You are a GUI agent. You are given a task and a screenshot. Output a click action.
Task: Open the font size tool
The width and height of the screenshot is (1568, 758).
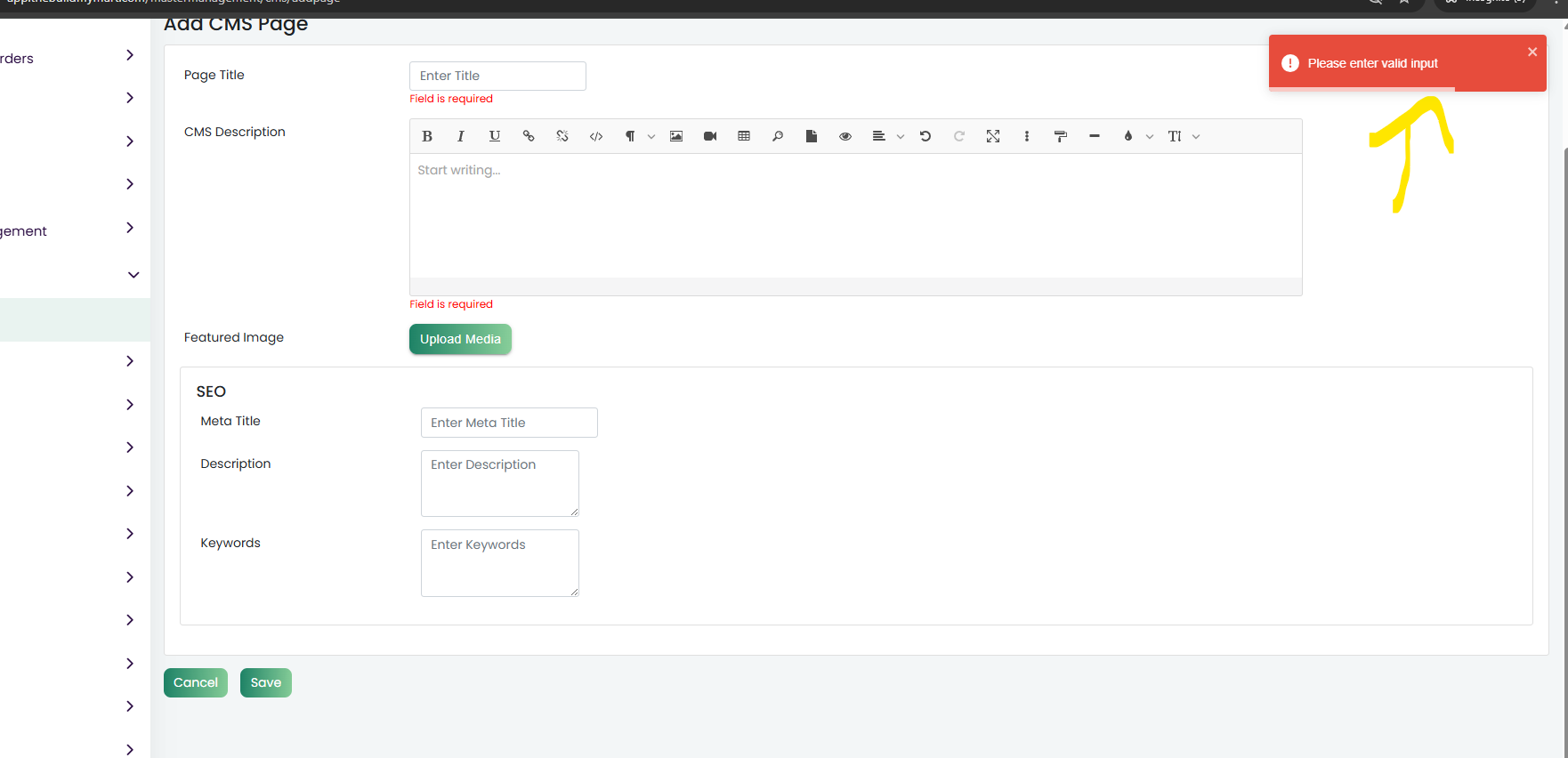[1175, 136]
